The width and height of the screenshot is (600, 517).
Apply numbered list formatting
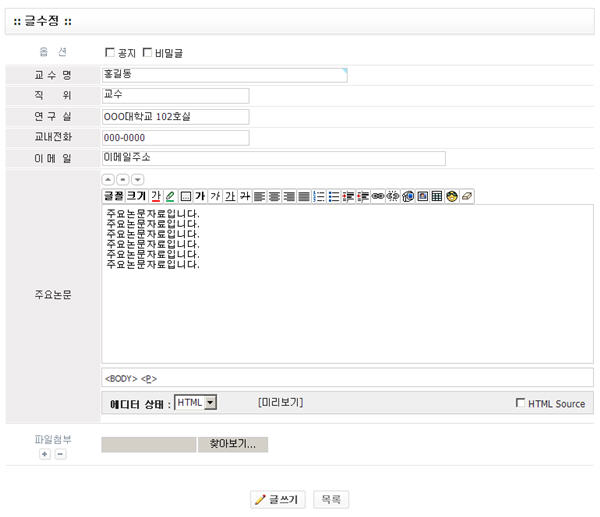tap(319, 196)
